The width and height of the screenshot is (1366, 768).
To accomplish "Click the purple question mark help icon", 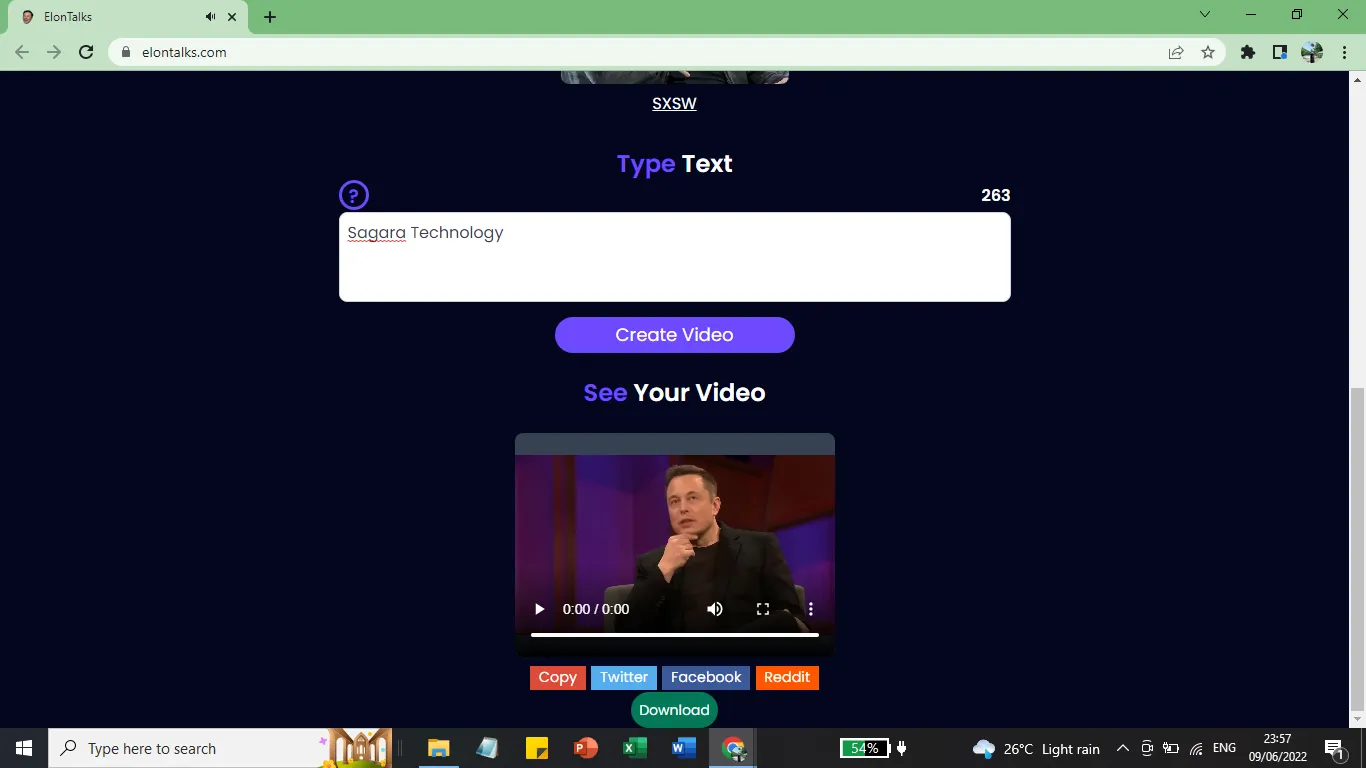I will pos(354,195).
